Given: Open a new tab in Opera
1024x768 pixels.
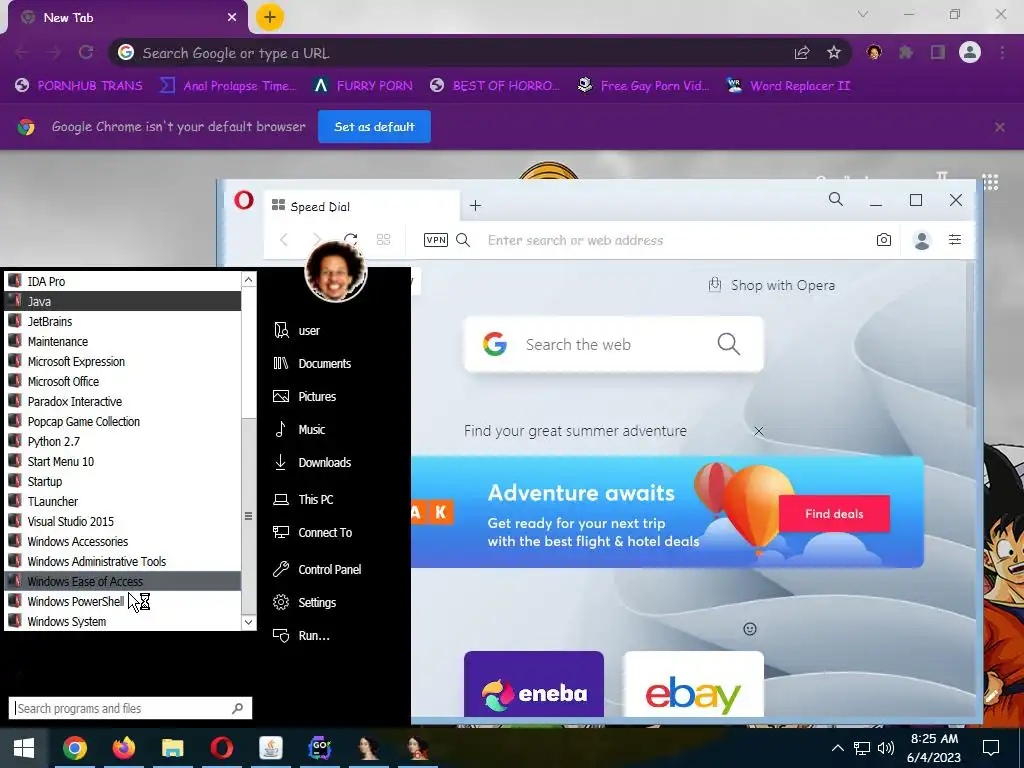Looking at the screenshot, I should tap(475, 206).
